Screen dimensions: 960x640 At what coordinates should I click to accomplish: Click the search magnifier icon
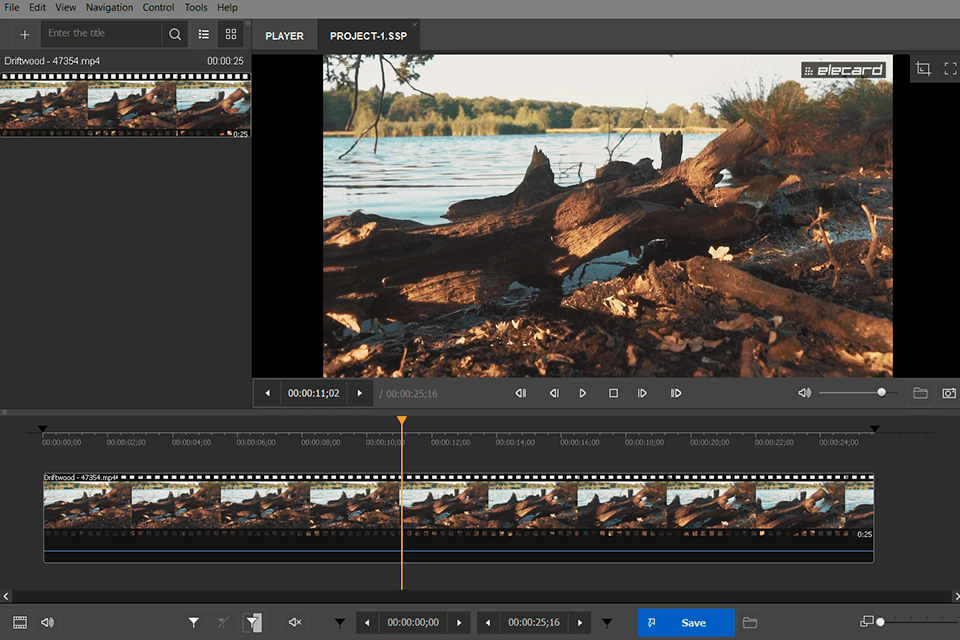pos(175,34)
